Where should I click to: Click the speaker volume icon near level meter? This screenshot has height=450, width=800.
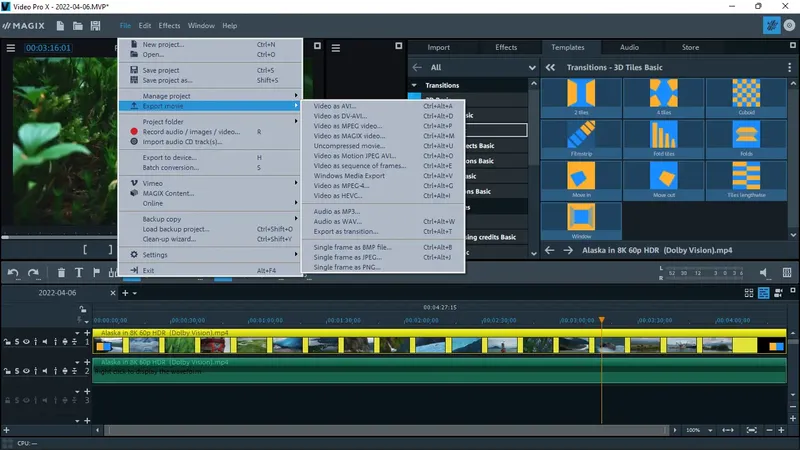coord(764,273)
